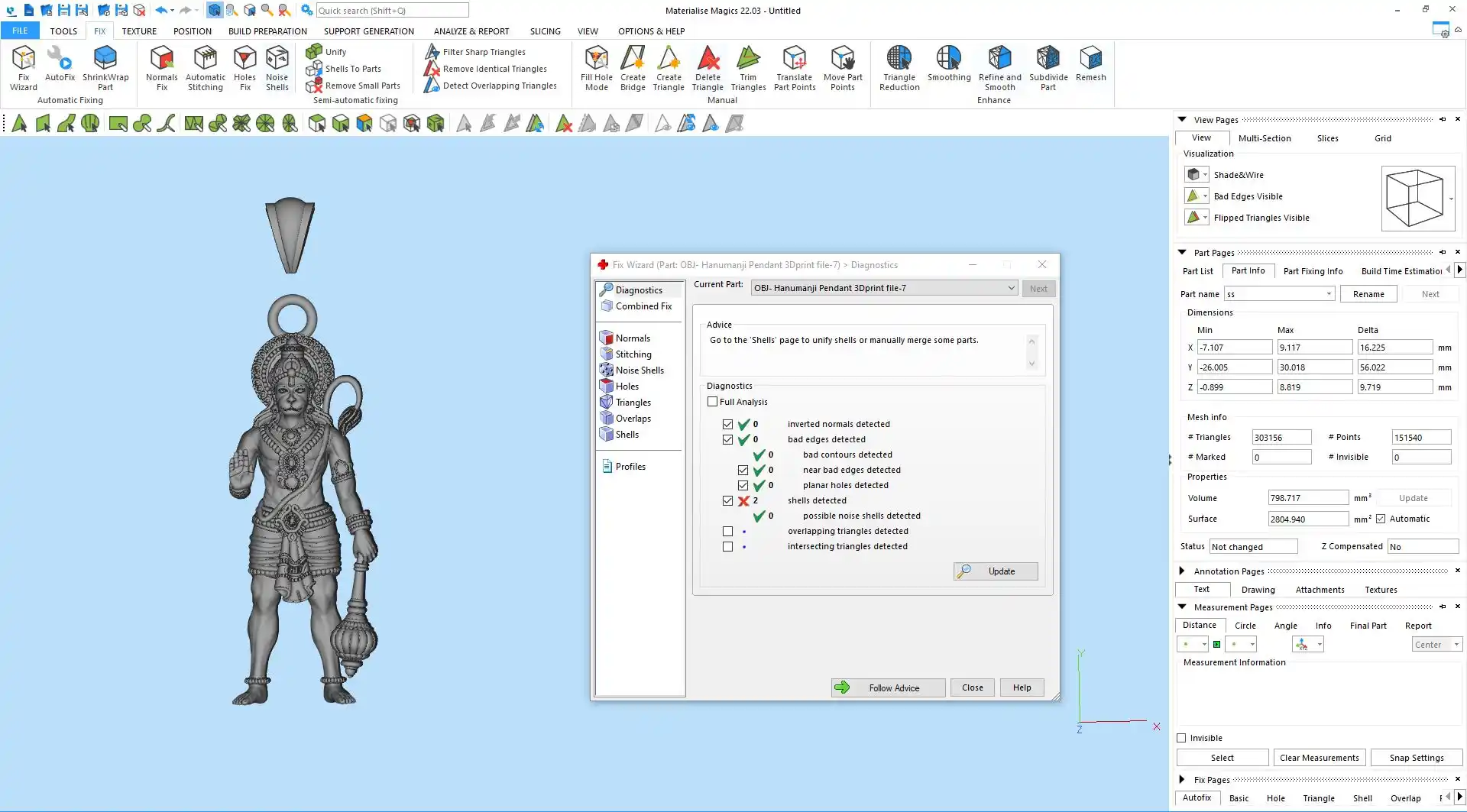Open the SUPPORT GENERATION ribbon tab
Viewport: 1467px width, 812px height.
pyautogui.click(x=368, y=31)
